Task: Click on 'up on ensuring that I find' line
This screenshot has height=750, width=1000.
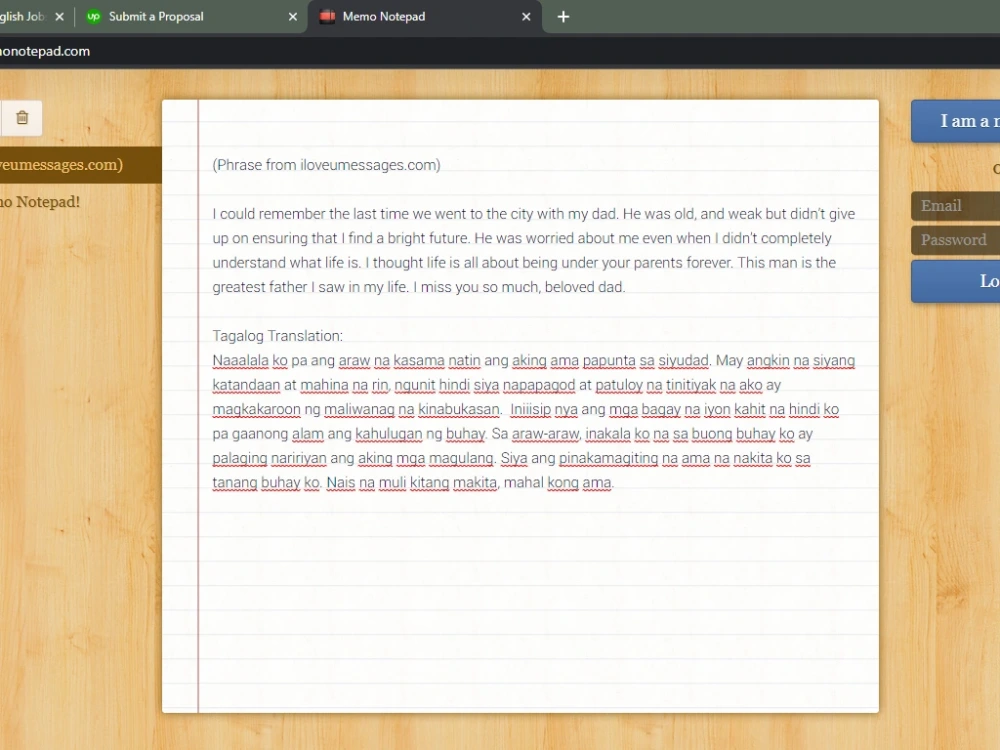Action: (522, 238)
